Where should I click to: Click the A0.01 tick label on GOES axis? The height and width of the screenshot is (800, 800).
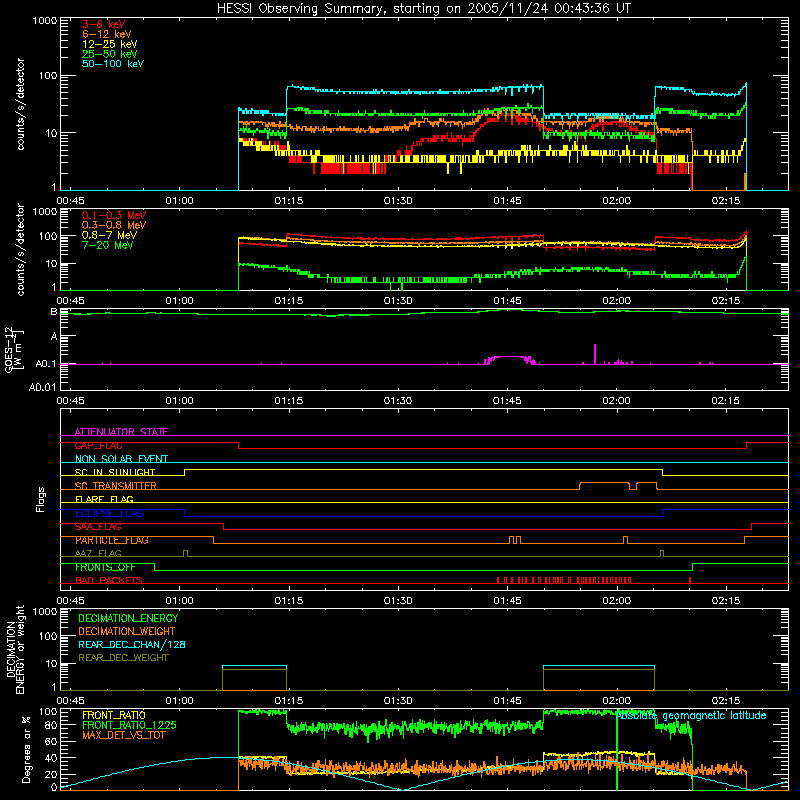pyautogui.click(x=42, y=387)
